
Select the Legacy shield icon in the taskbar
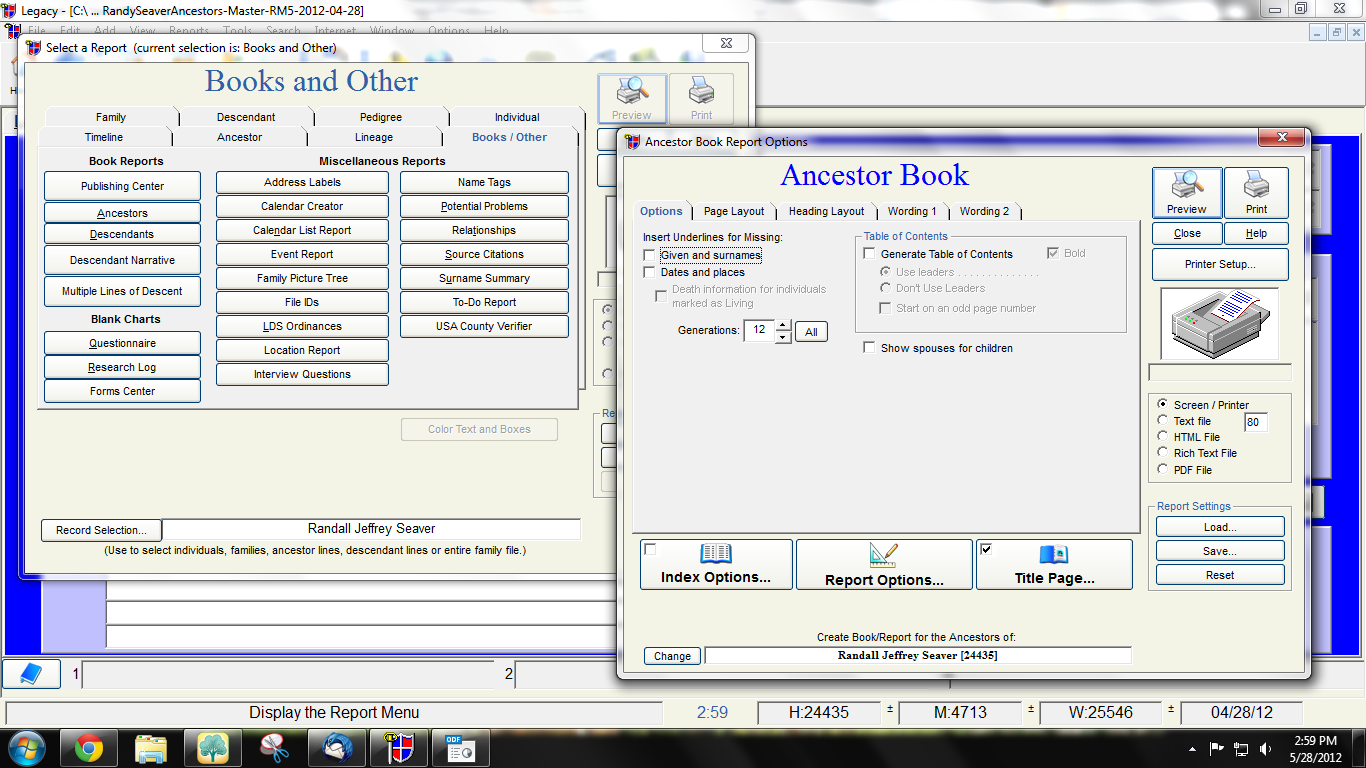[x=399, y=748]
